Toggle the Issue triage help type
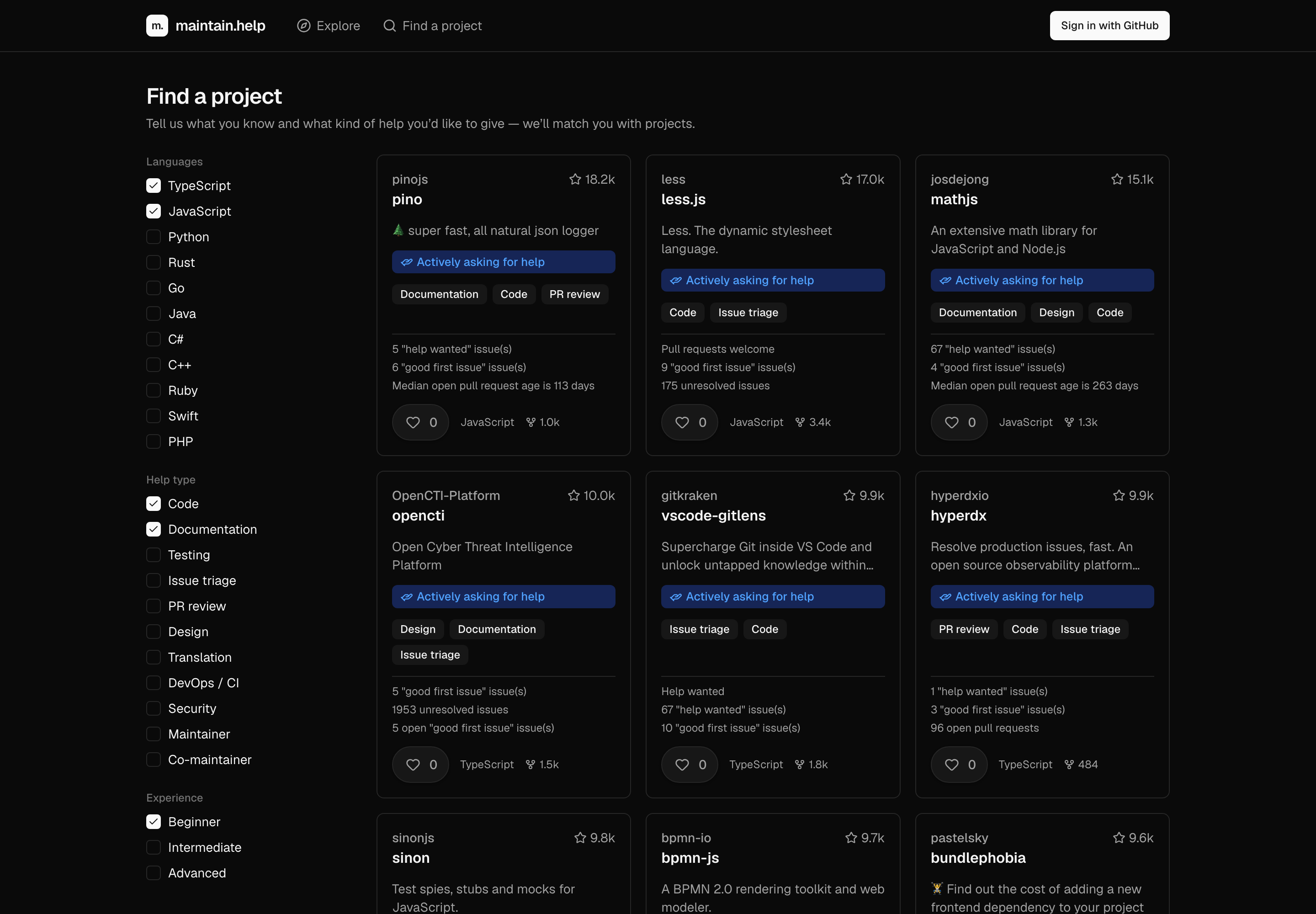Image resolution: width=1316 pixels, height=914 pixels. (x=154, y=581)
